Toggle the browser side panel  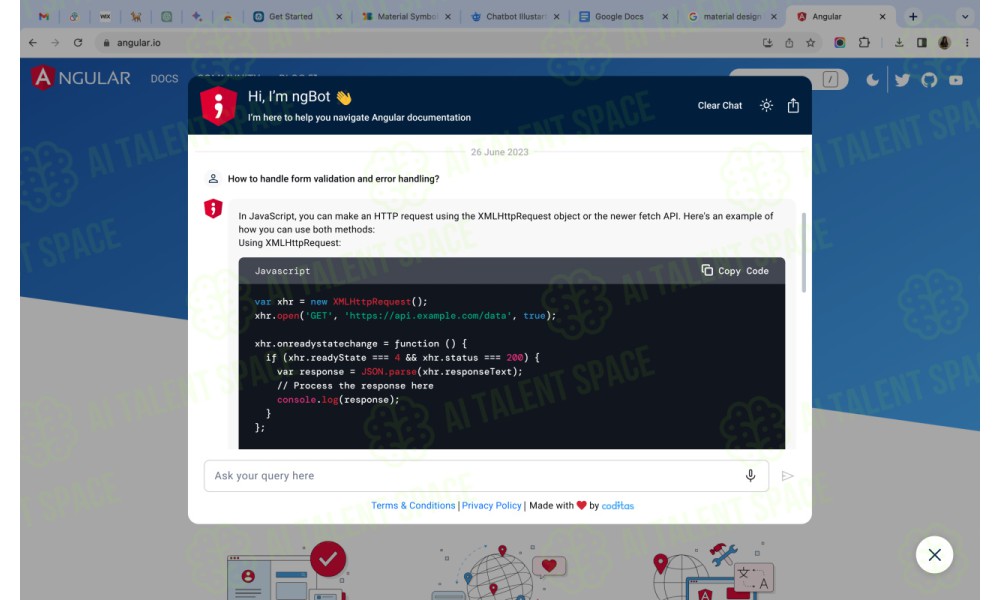pyautogui.click(x=922, y=43)
